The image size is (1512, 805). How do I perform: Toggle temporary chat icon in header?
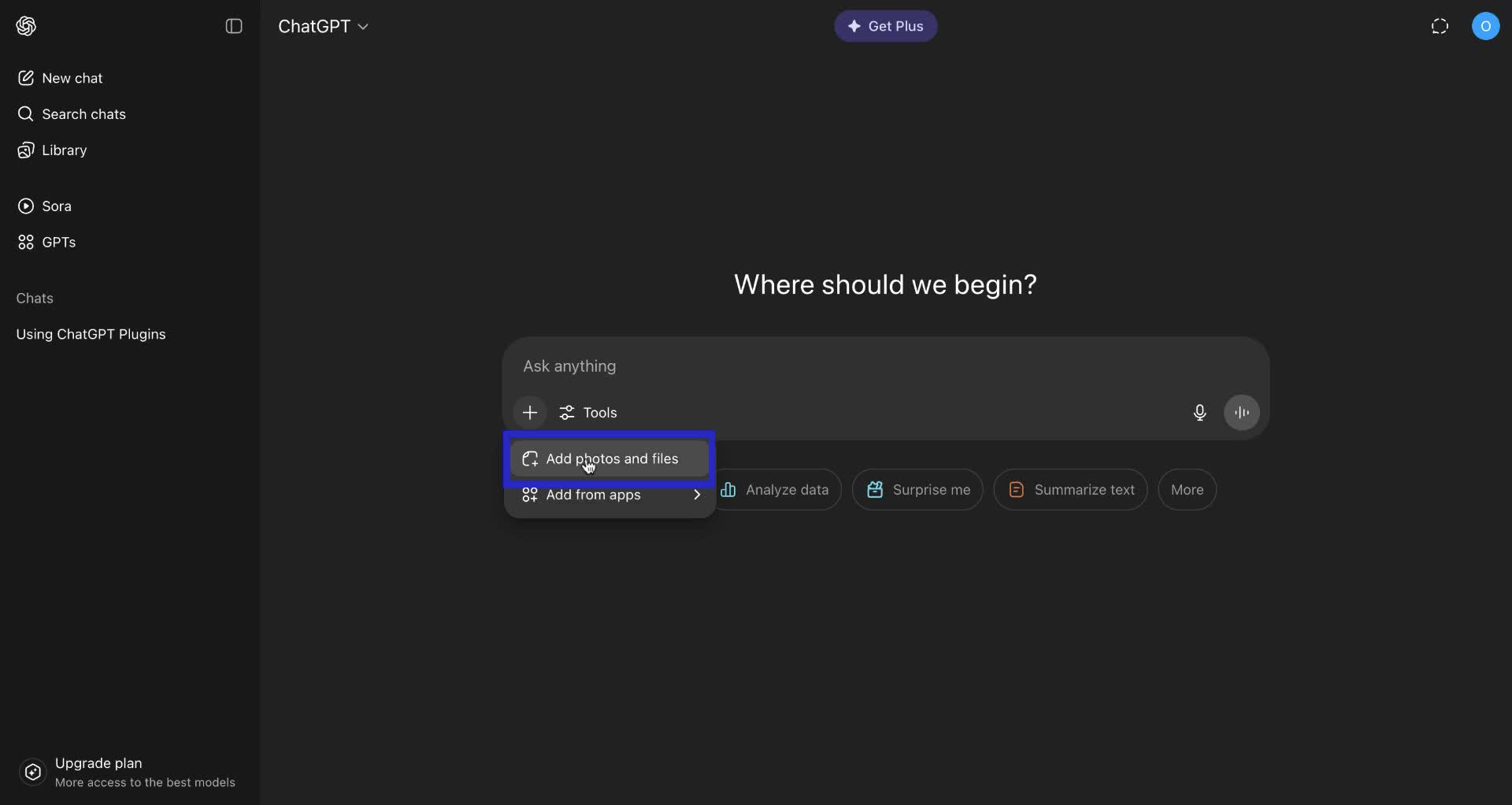pos(1440,26)
